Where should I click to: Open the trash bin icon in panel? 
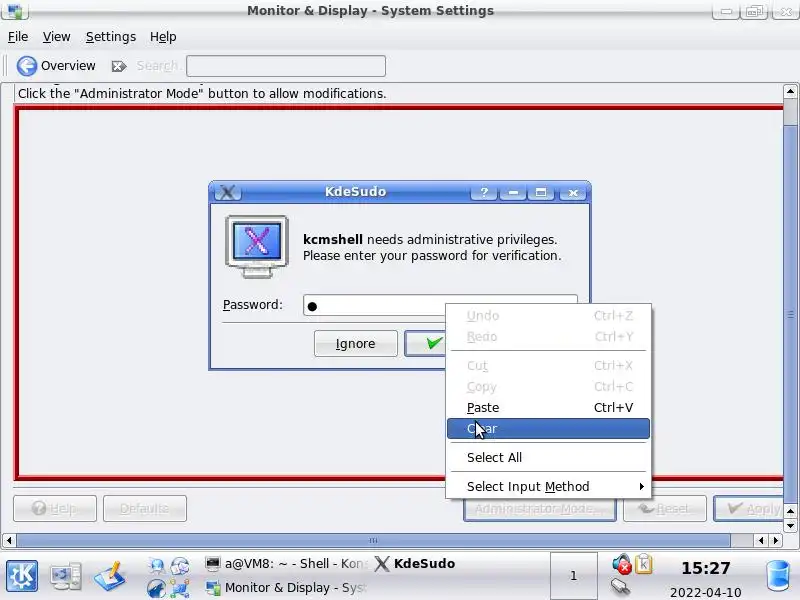point(779,576)
